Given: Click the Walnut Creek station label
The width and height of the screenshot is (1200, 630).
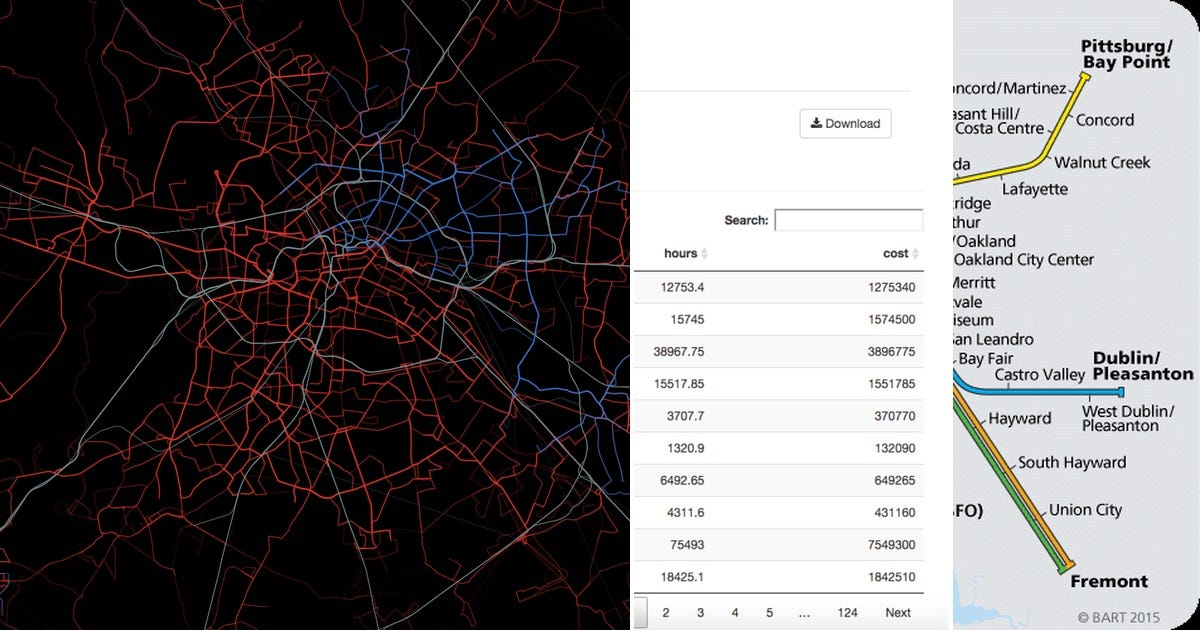Looking at the screenshot, I should tap(1103, 162).
